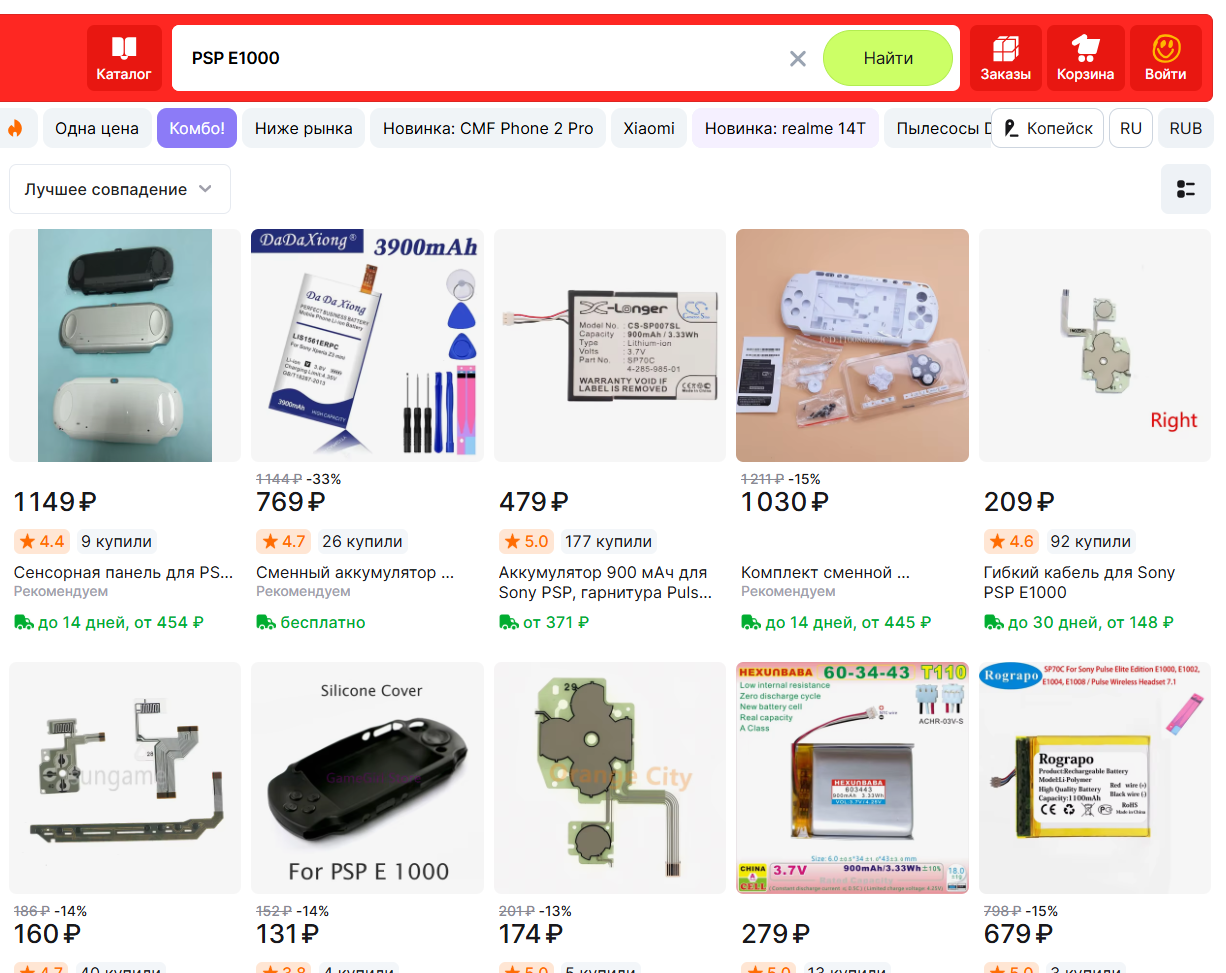The width and height of the screenshot is (1226, 973).
Task: Expand the Лучшее совпадение sort dropdown
Action: point(120,189)
